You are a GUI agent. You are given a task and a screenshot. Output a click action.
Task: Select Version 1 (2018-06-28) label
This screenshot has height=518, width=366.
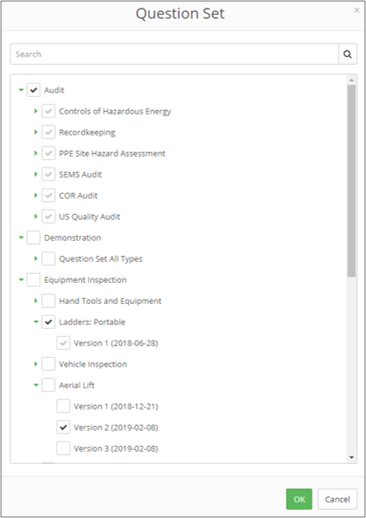tap(116, 343)
